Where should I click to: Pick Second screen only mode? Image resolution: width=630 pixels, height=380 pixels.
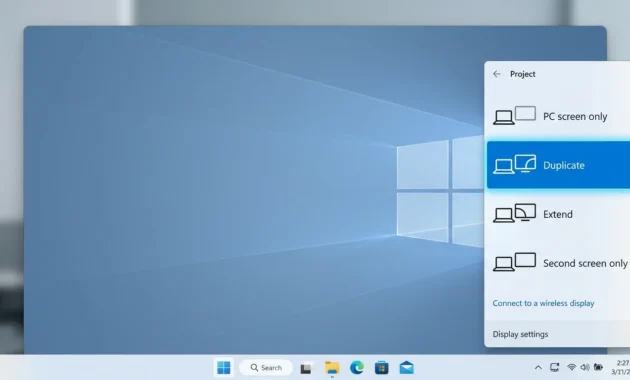558,263
